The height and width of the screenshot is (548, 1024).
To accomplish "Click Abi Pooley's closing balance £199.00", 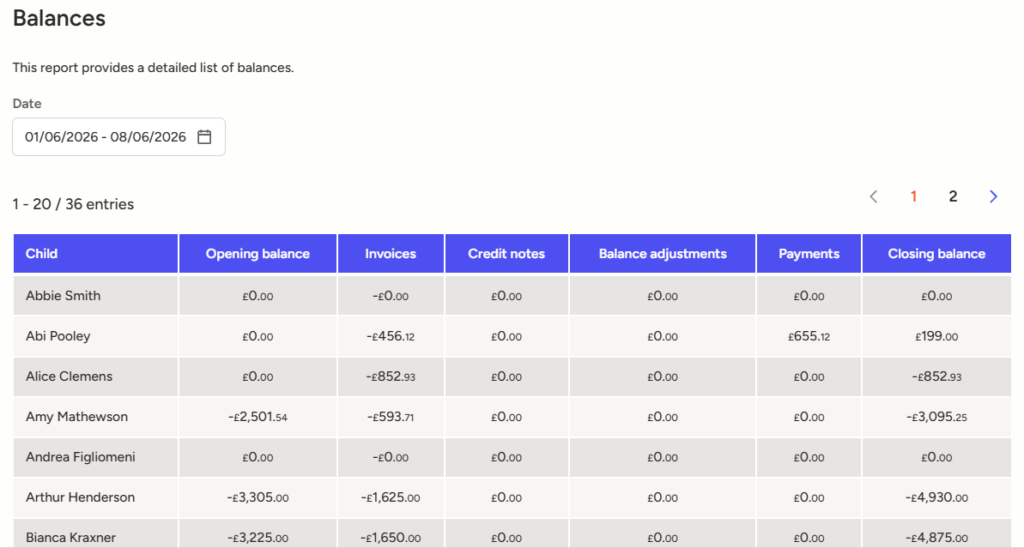I will tap(936, 336).
